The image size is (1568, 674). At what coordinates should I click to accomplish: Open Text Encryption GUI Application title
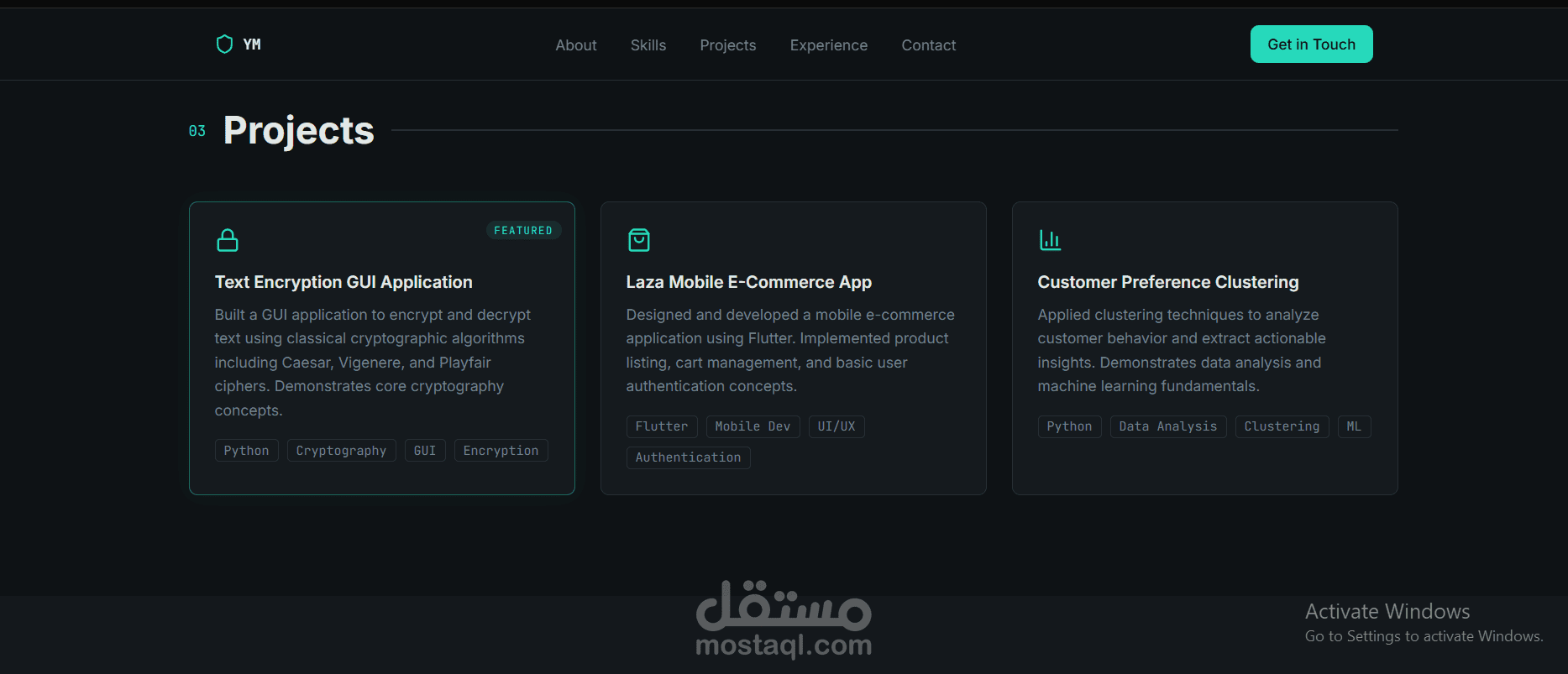(x=343, y=282)
